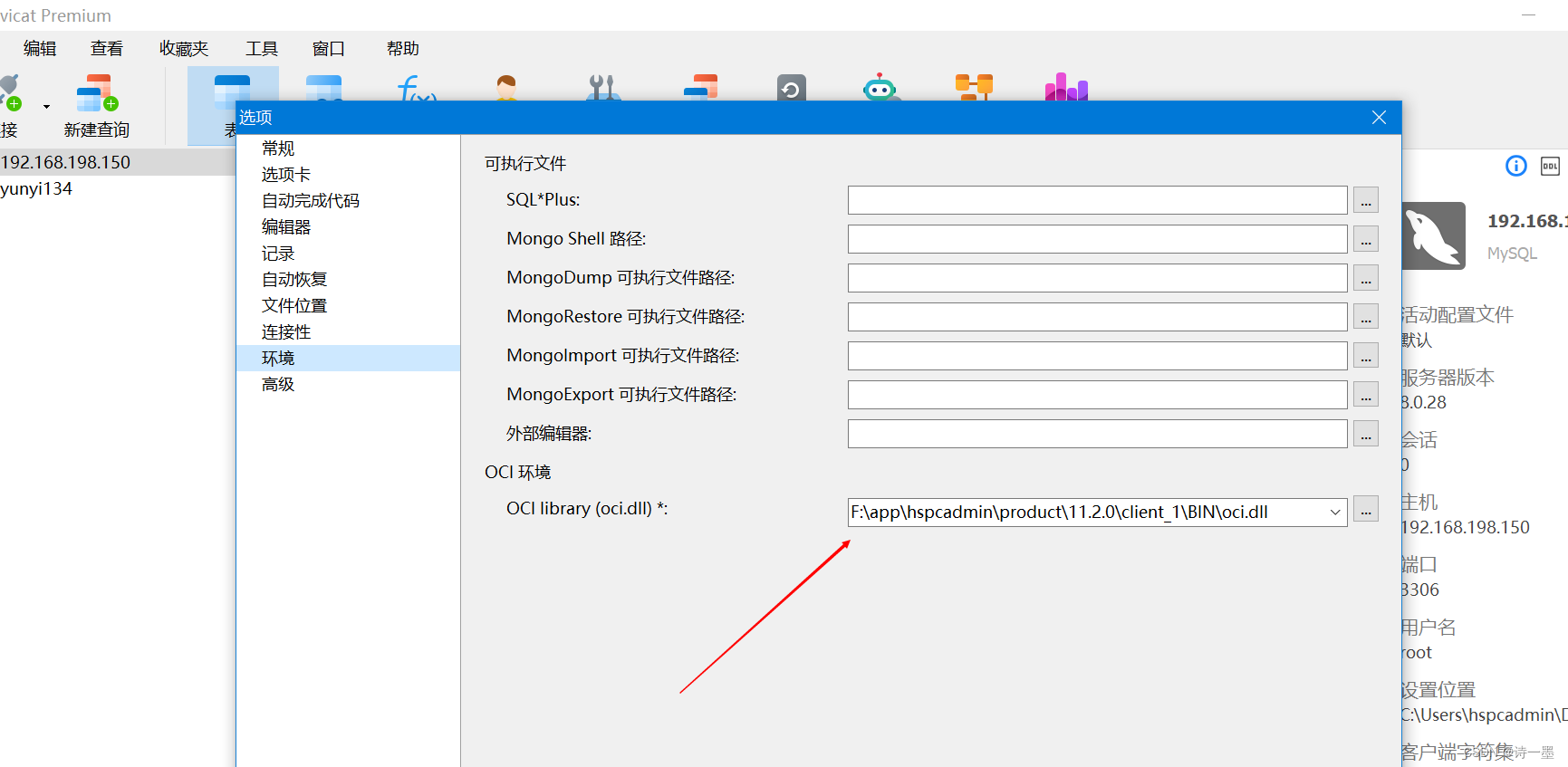Screen dimensions: 1568x767
Task: Open the 帮助 menu
Action: point(403,49)
